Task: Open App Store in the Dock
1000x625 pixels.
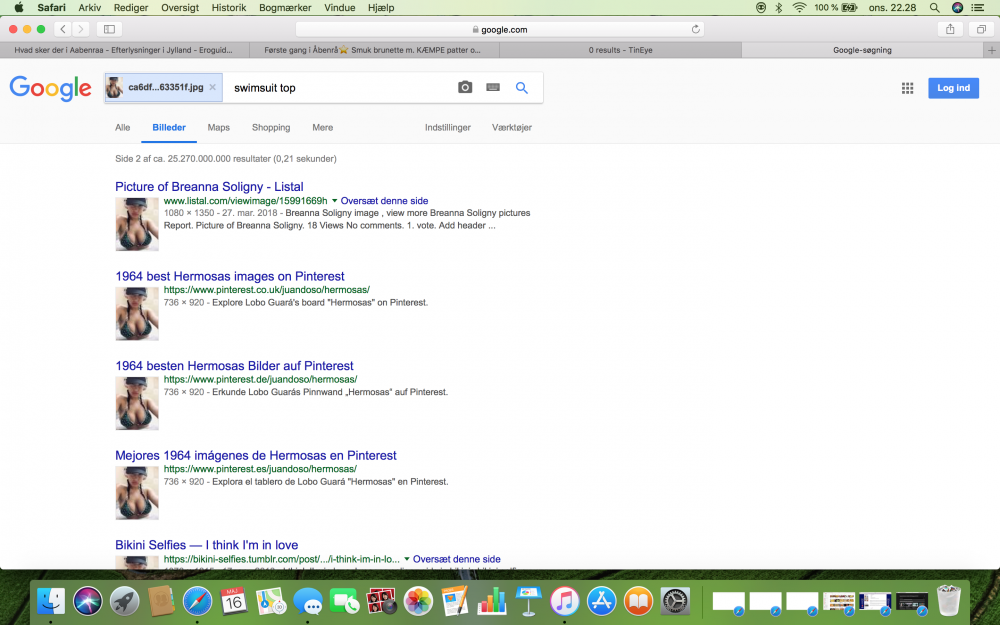Action: pos(601,600)
